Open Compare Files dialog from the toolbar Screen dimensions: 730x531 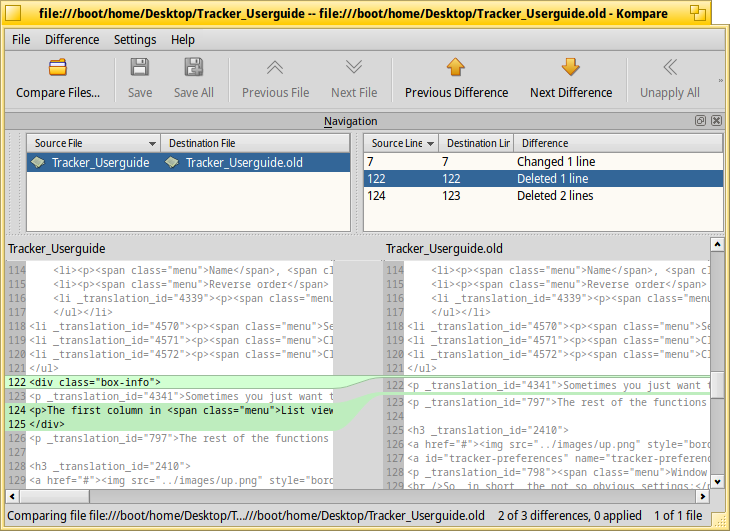pos(58,79)
